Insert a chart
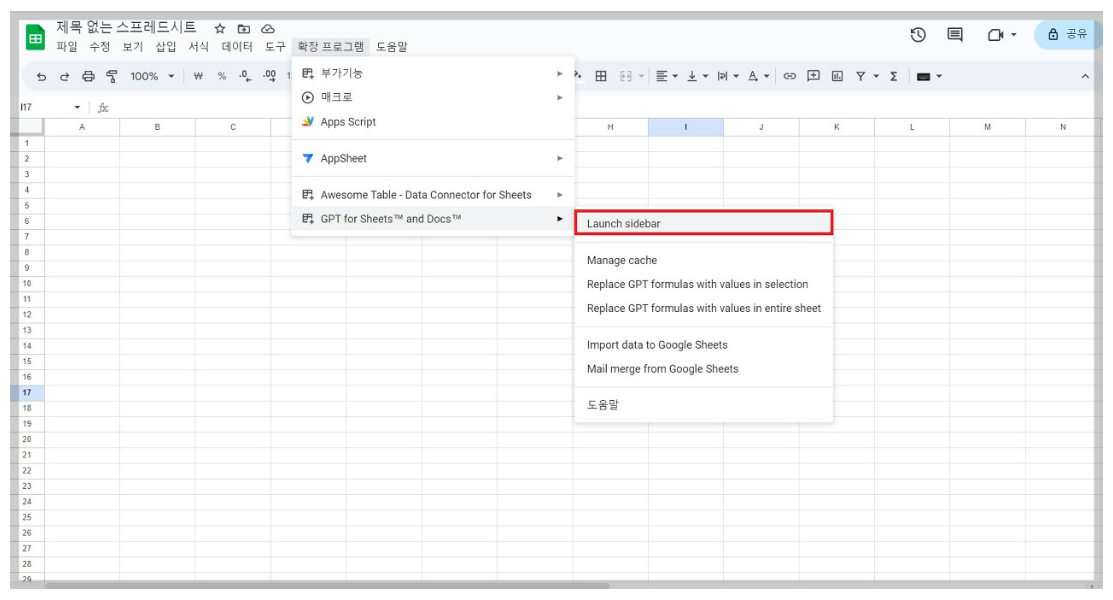Screen dimensions: 1113x600 pyautogui.click(x=838, y=76)
